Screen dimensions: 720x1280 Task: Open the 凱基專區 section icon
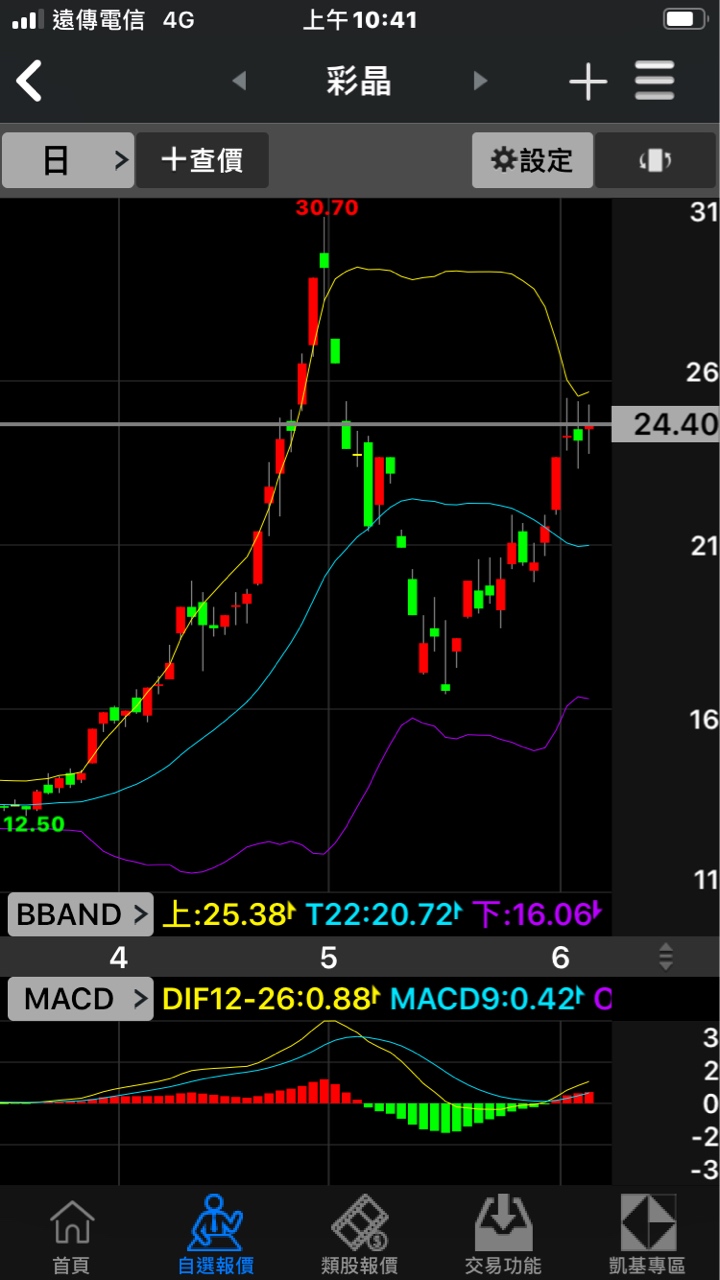pos(647,1235)
